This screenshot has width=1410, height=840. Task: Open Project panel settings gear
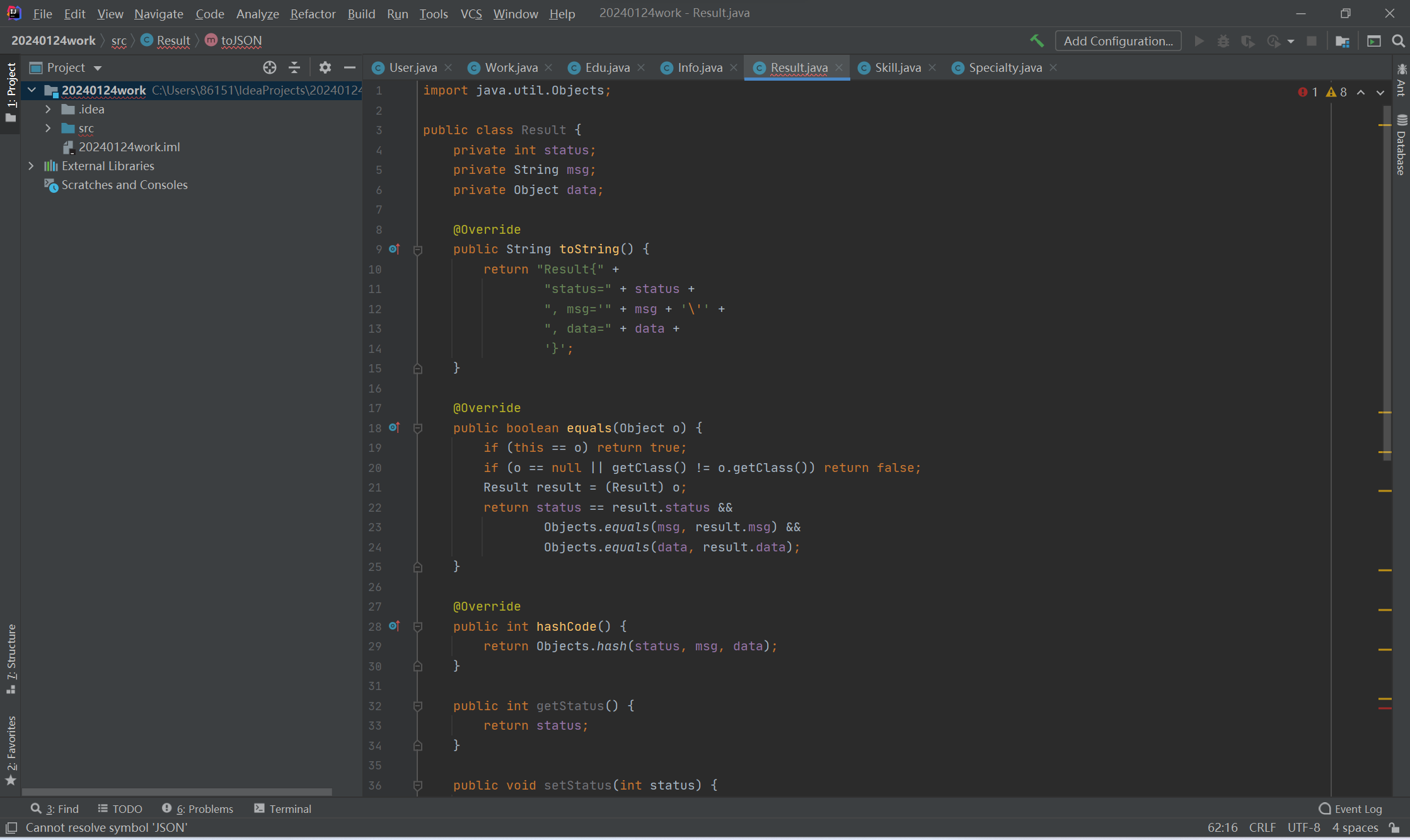(x=325, y=67)
